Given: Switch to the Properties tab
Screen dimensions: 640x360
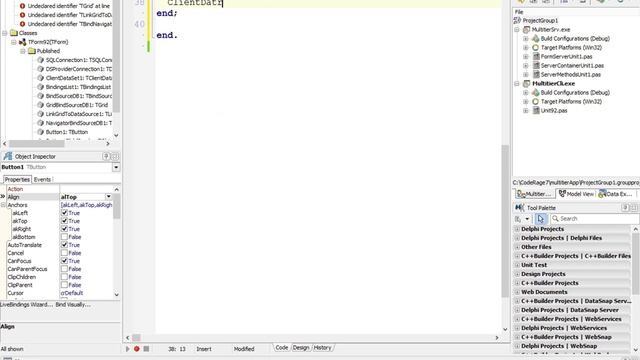Looking at the screenshot, I should (x=17, y=180).
